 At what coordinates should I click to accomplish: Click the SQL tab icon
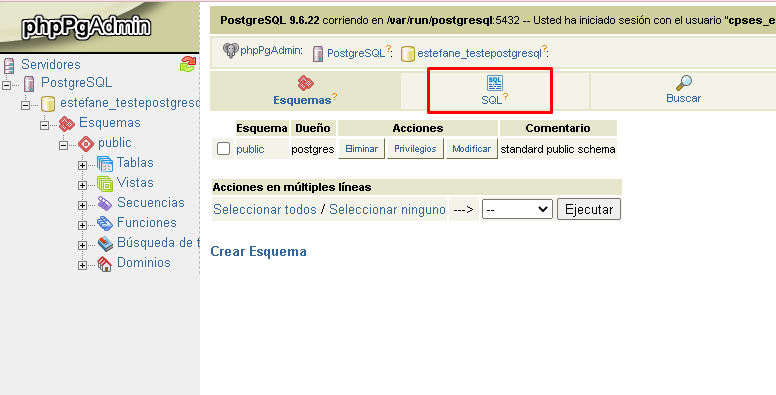pos(494,83)
